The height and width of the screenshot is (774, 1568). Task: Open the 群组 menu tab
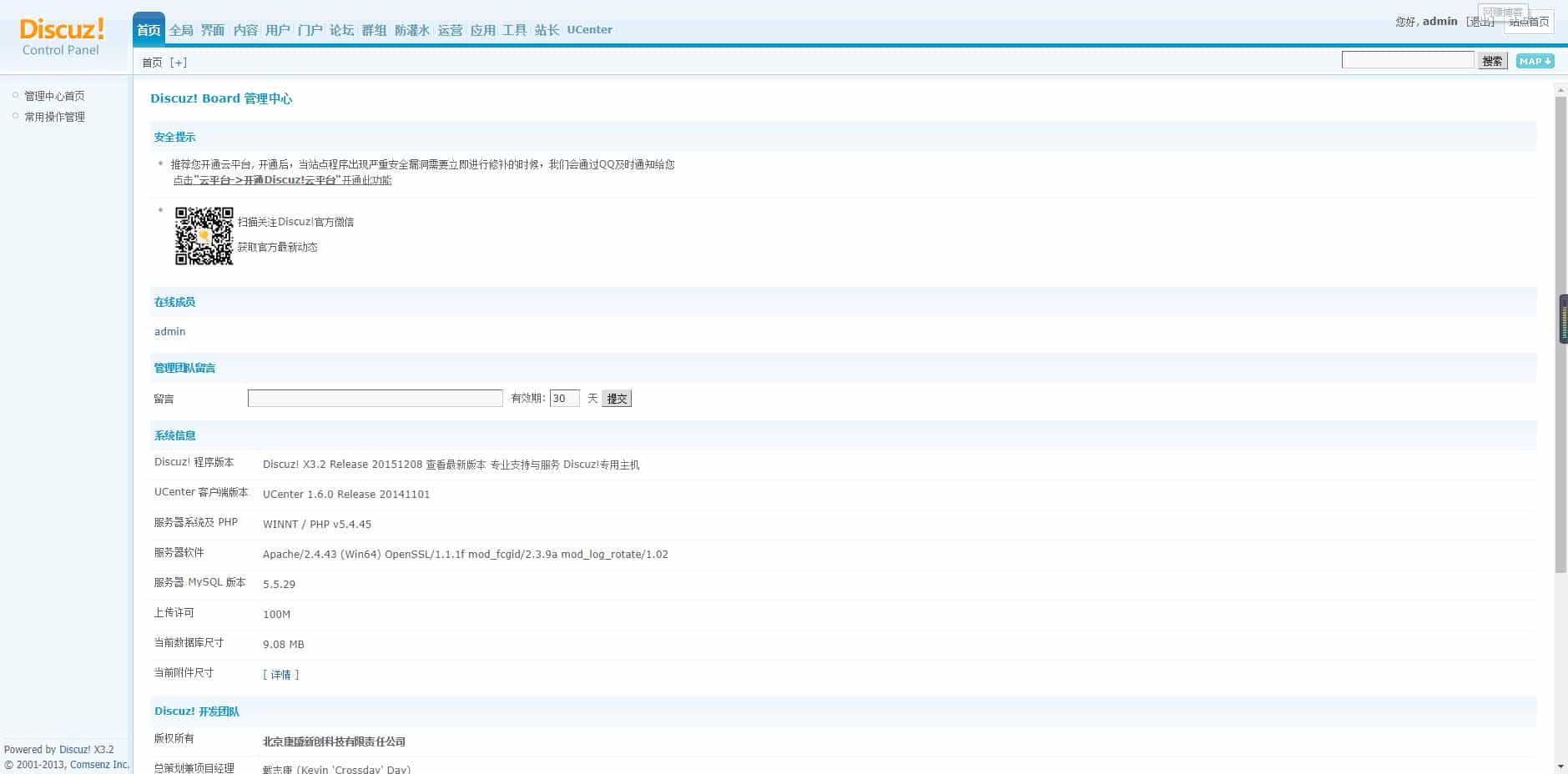374,30
